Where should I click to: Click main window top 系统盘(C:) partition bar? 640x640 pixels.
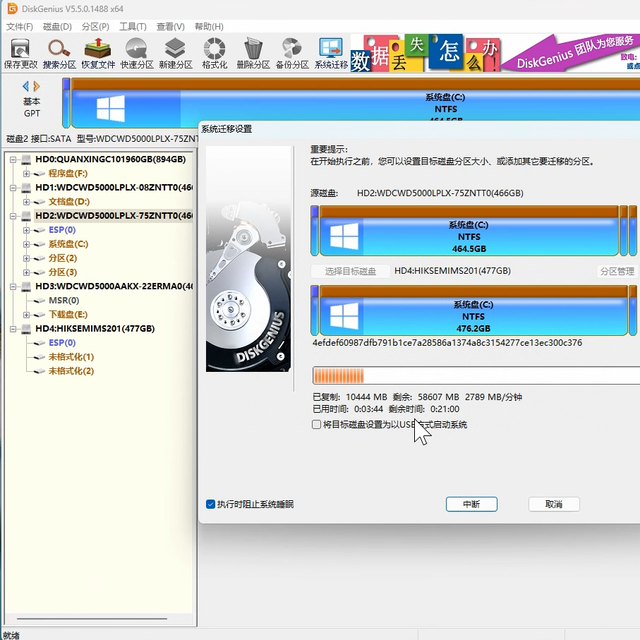pyautogui.click(x=355, y=103)
